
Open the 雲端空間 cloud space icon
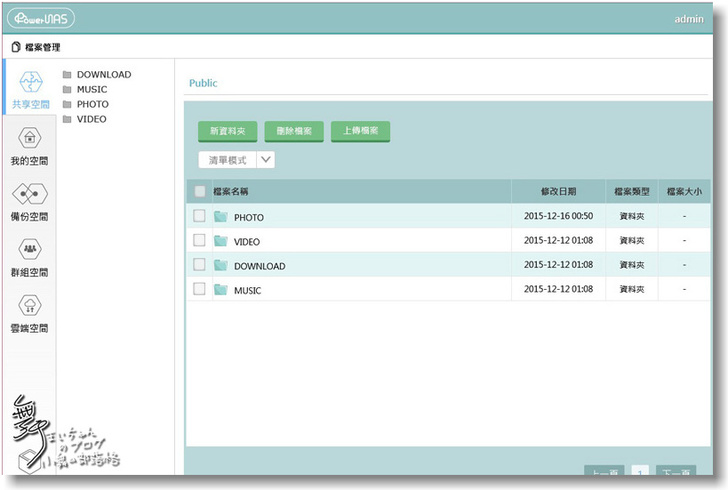pos(30,306)
